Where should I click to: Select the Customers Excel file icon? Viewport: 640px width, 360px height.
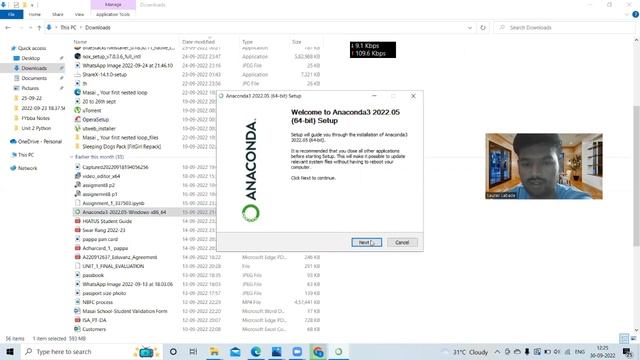pyautogui.click(x=78, y=329)
